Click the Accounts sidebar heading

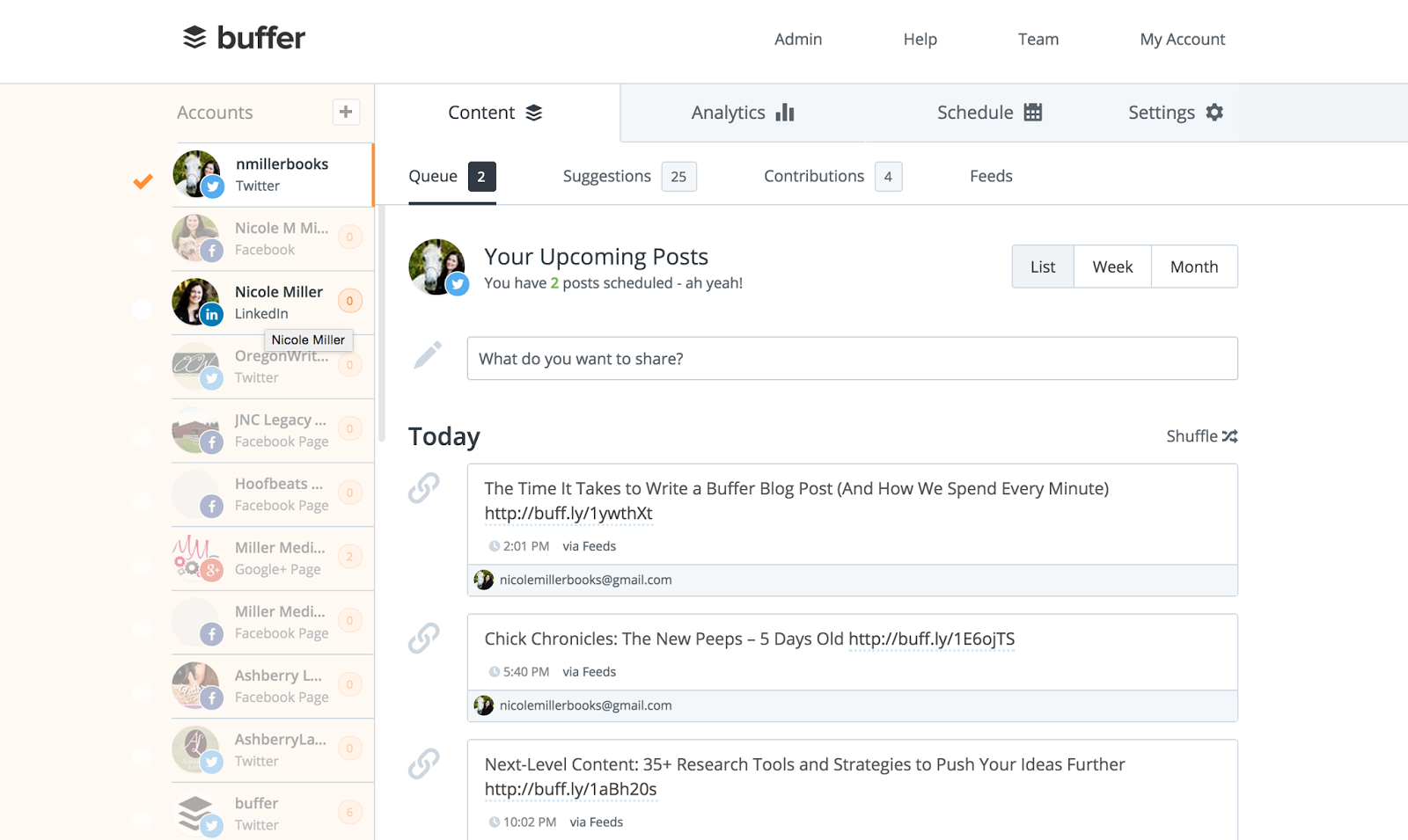pos(215,113)
